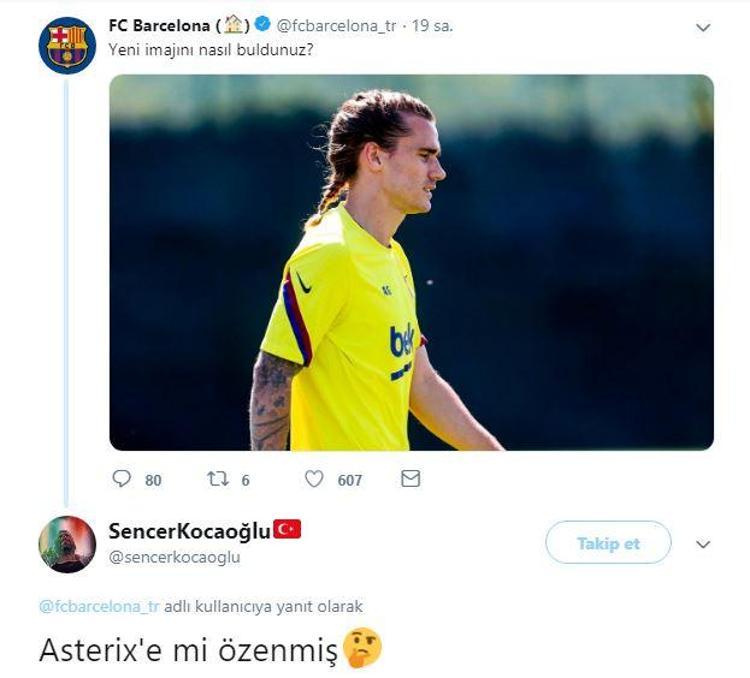Click the blue verified badge
Screen dimensions: 750x678
263,23
